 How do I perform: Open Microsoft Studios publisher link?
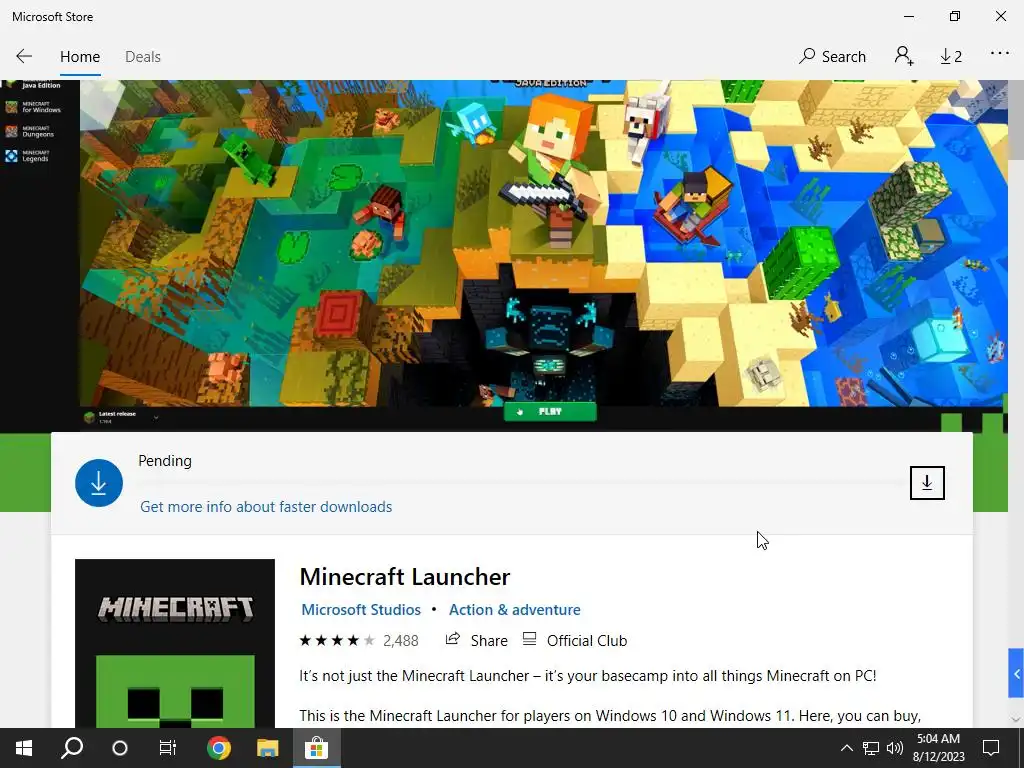coord(361,610)
